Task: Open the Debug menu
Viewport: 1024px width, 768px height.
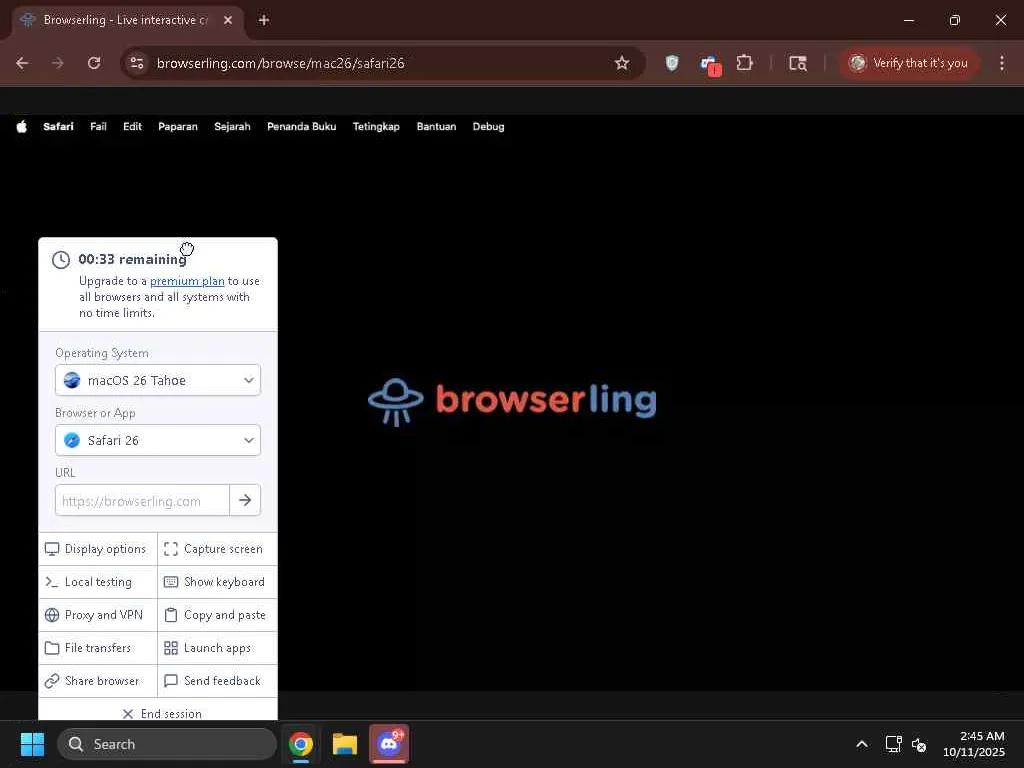Action: tap(488, 127)
